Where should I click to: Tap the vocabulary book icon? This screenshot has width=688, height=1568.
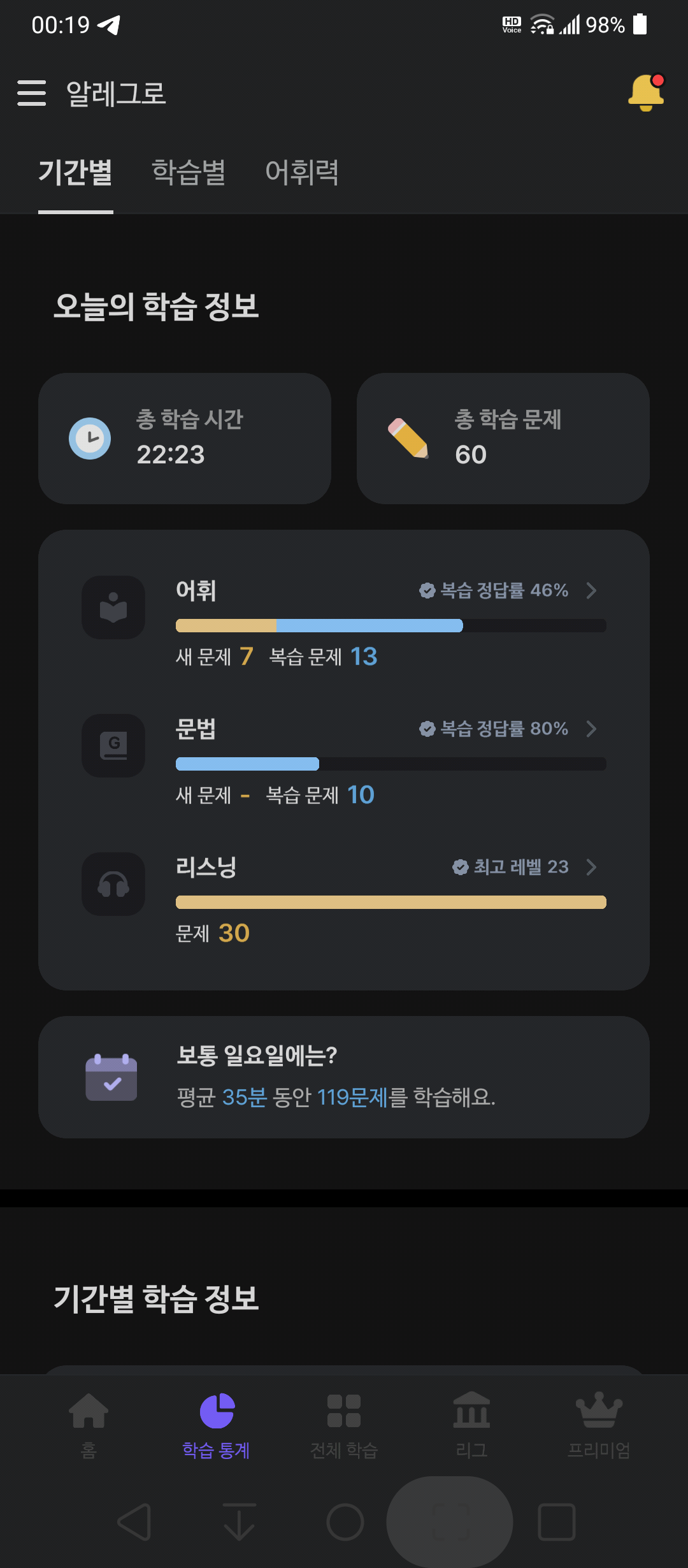(x=113, y=607)
